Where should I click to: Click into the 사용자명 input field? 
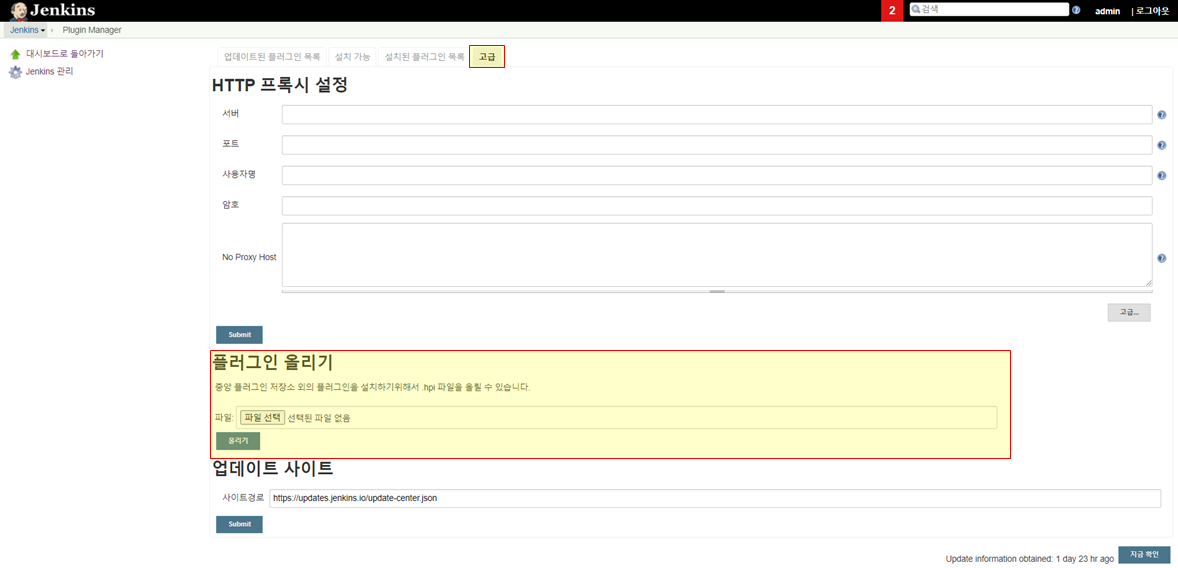click(x=717, y=175)
